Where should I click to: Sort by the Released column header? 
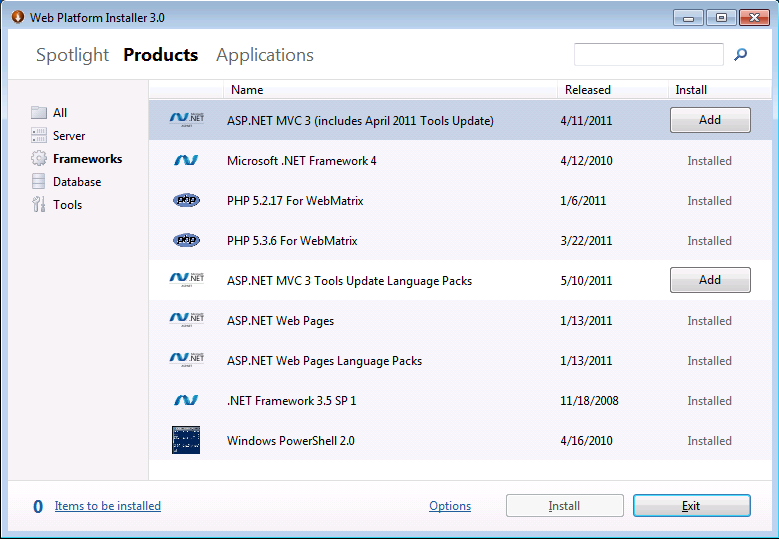(x=613, y=90)
